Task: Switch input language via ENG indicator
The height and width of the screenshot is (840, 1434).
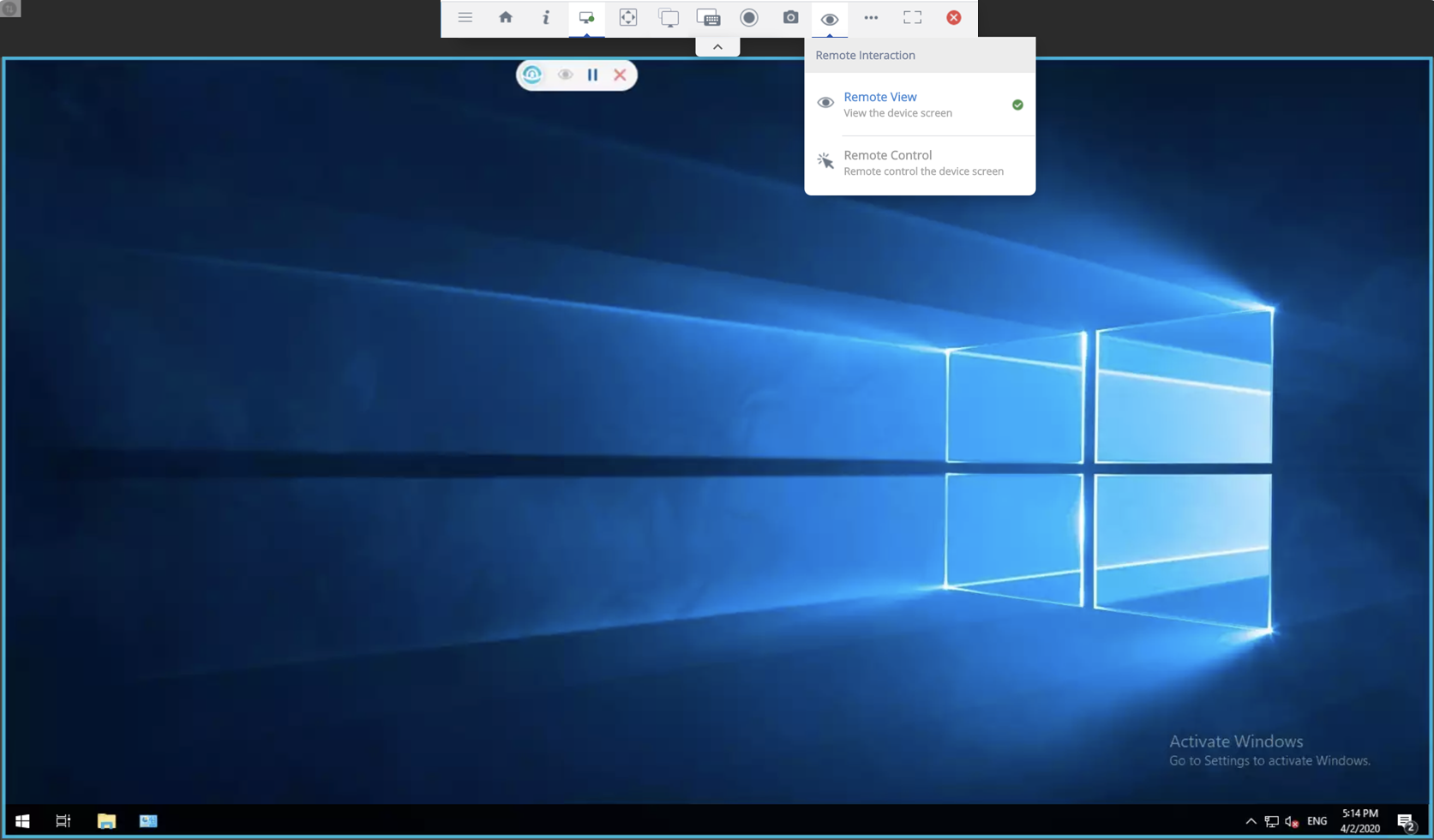Action: tap(1317, 821)
